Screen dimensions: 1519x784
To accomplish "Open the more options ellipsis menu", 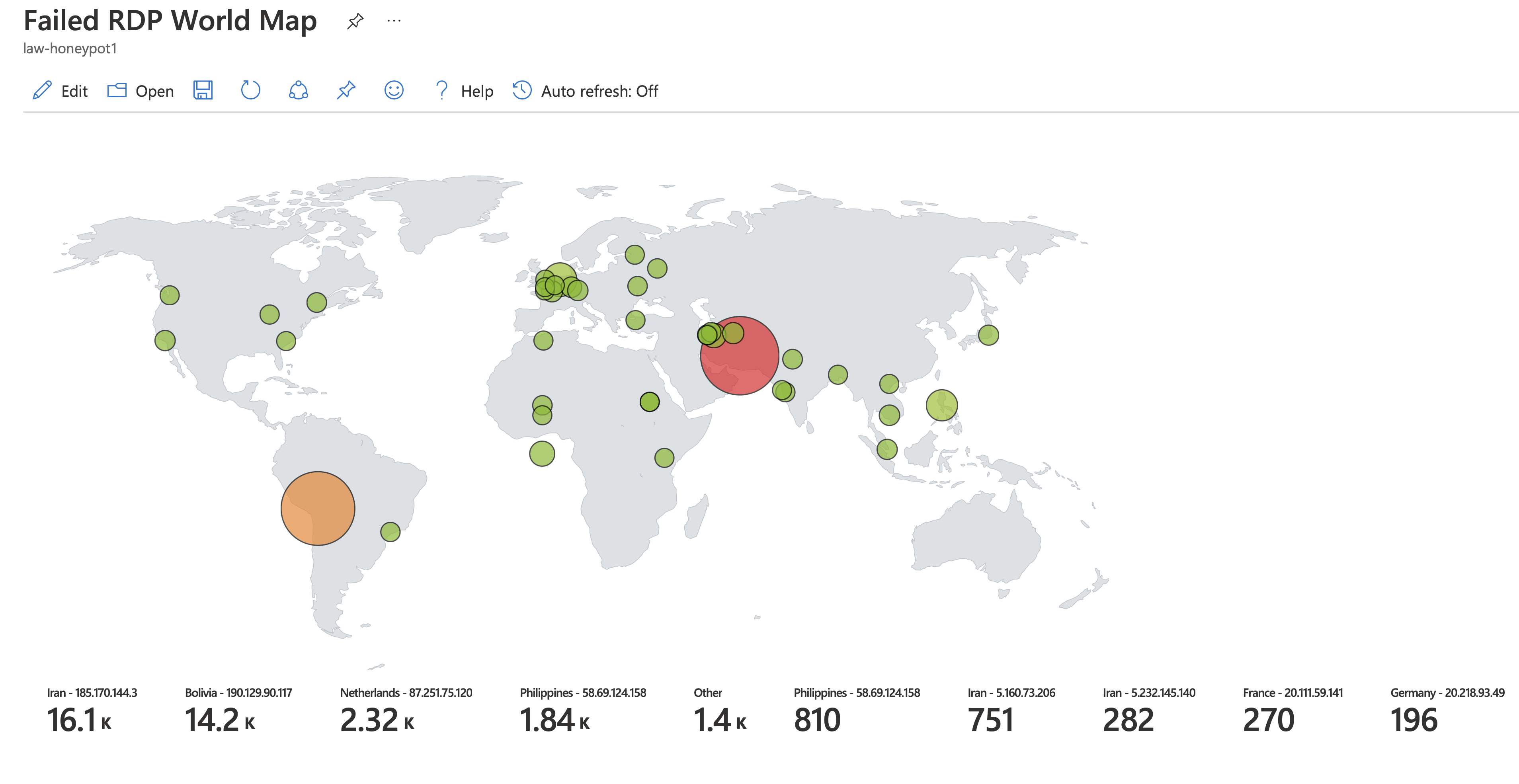I will click(394, 21).
